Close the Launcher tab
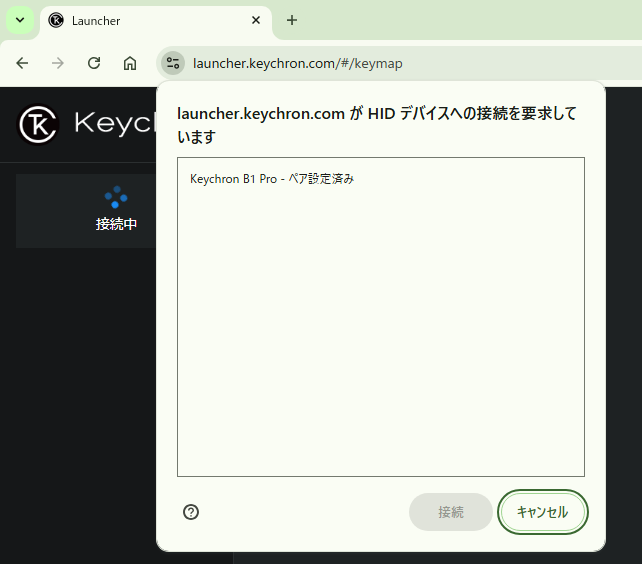 pyautogui.click(x=256, y=20)
